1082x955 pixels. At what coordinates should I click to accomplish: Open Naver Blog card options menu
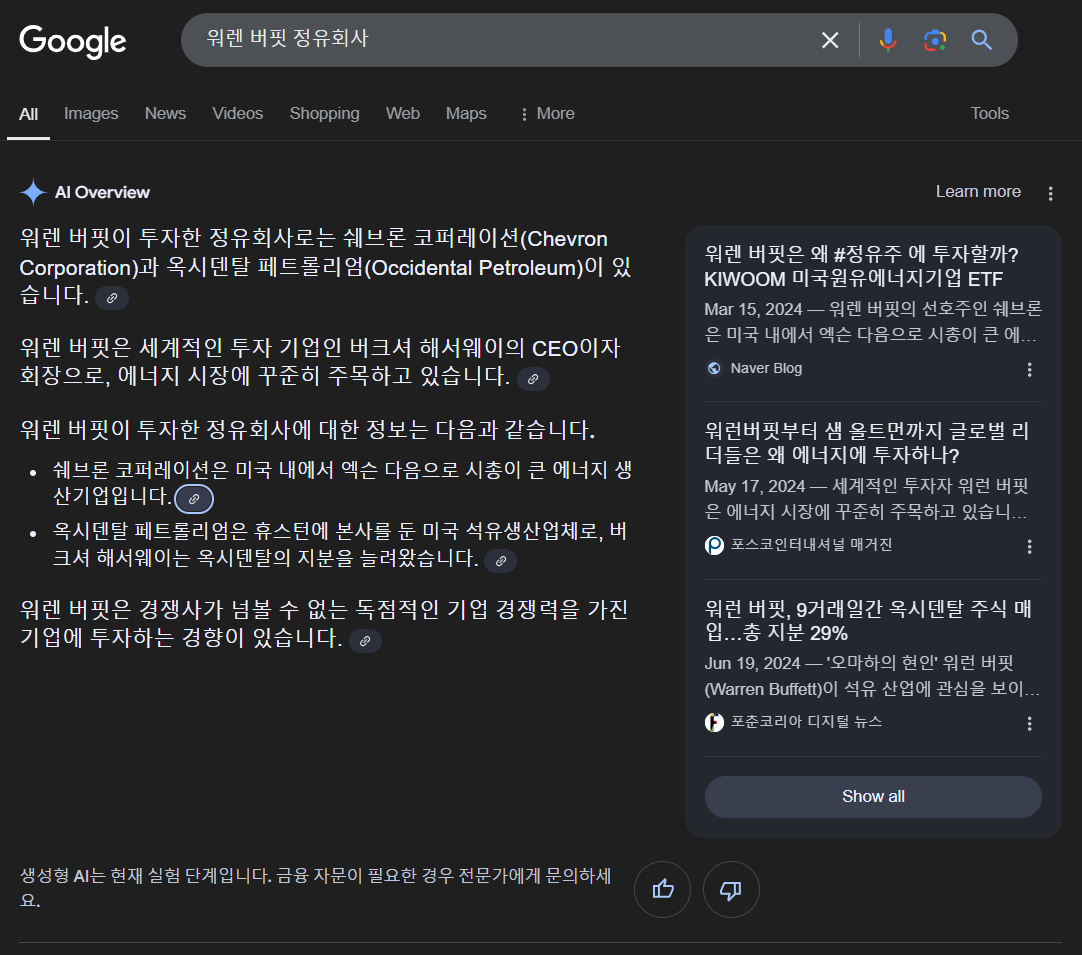1030,369
